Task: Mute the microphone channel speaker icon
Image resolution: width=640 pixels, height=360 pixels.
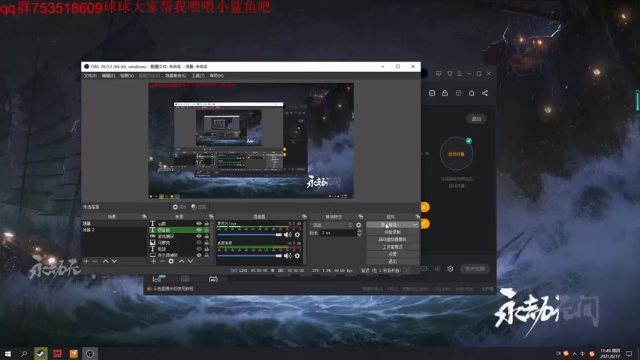Action: tap(288, 235)
